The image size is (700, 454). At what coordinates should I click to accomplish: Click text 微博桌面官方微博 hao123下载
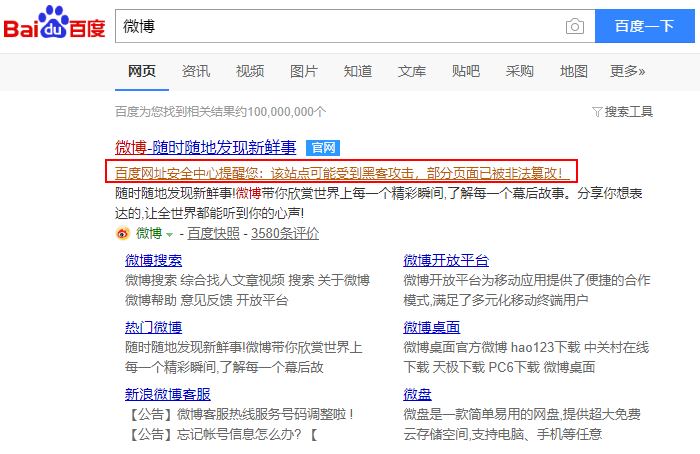pyautogui.click(x=492, y=347)
